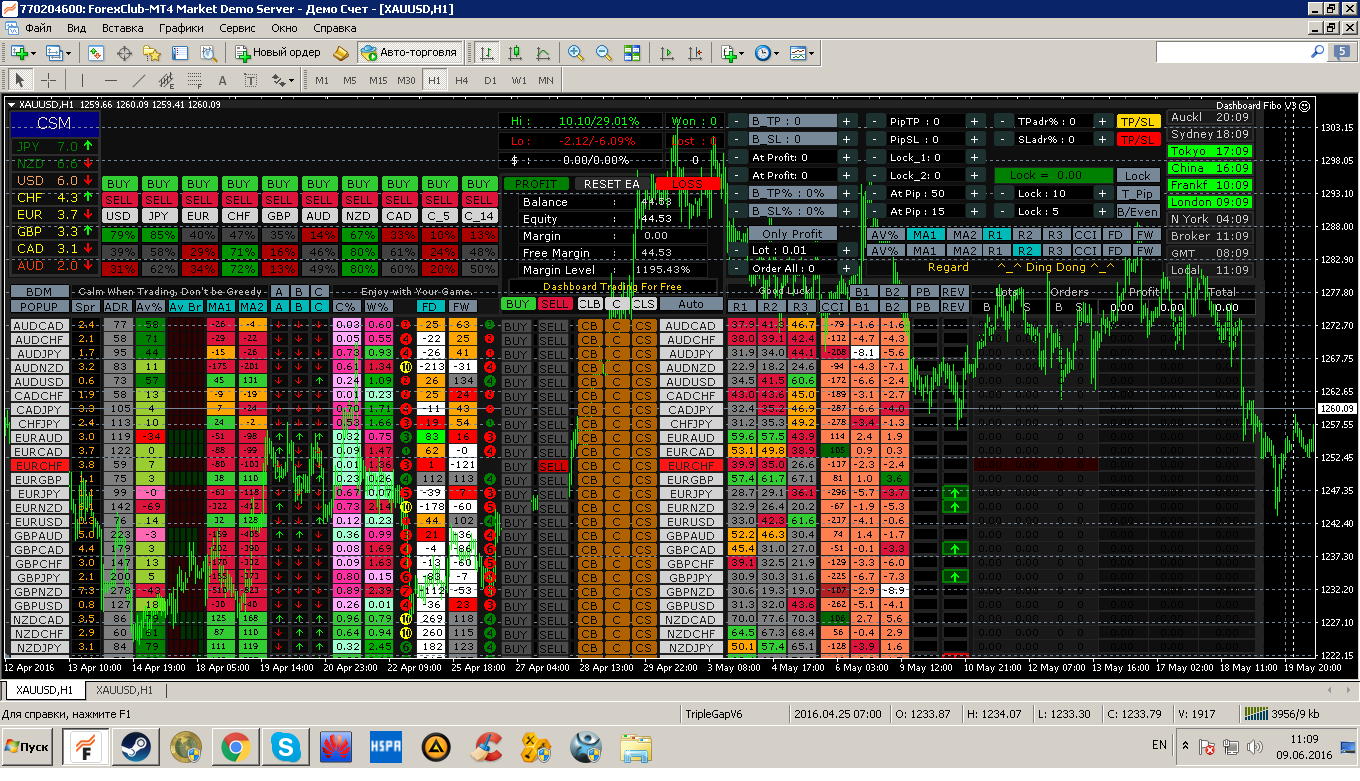Open the chat notifications icon showing 5
This screenshot has width=1360, height=781.
pos(1340,51)
